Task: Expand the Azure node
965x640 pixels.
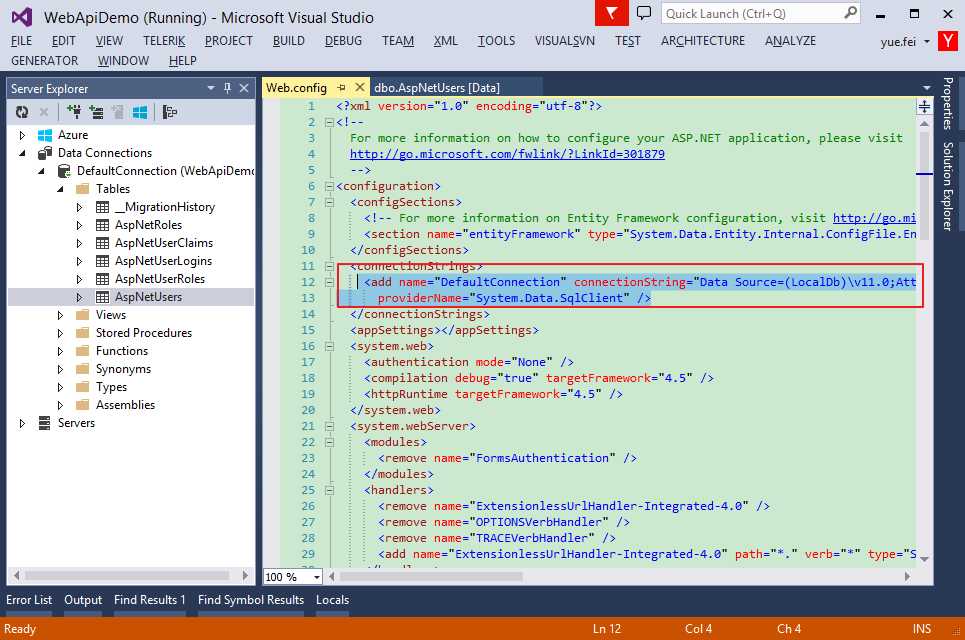Action: click(22, 135)
